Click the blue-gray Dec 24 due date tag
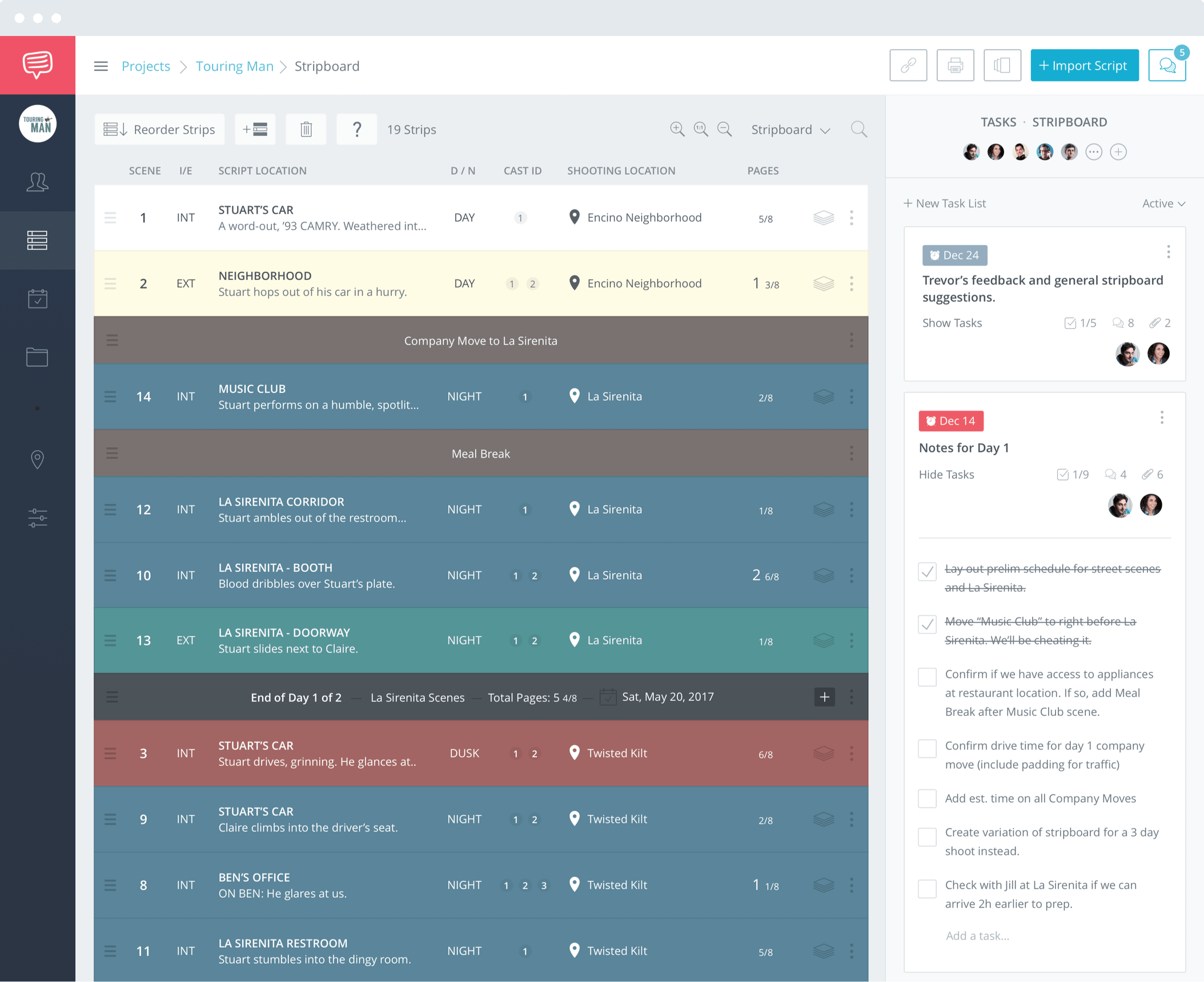1204x982 pixels. coord(954,255)
